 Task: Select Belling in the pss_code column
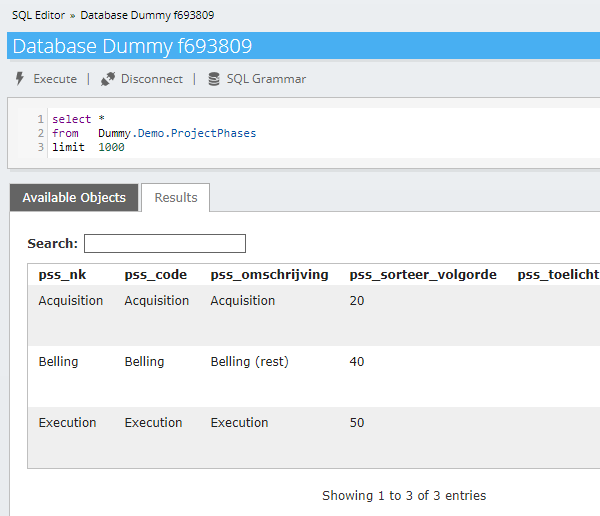pos(145,362)
